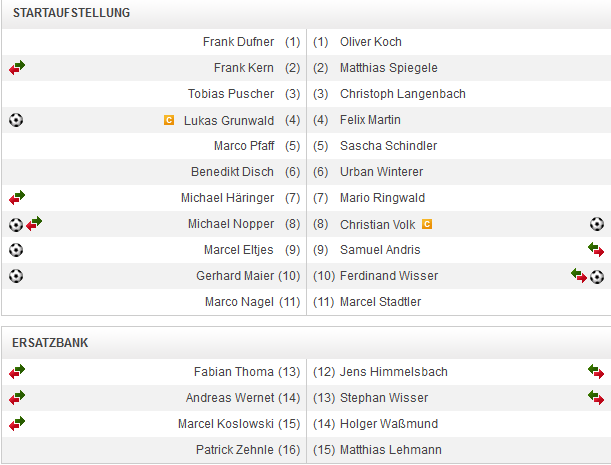The width and height of the screenshot is (611, 465).
Task: Click the substitution arrows beside Marcel Koslowski
Action: pyautogui.click(x=17, y=424)
